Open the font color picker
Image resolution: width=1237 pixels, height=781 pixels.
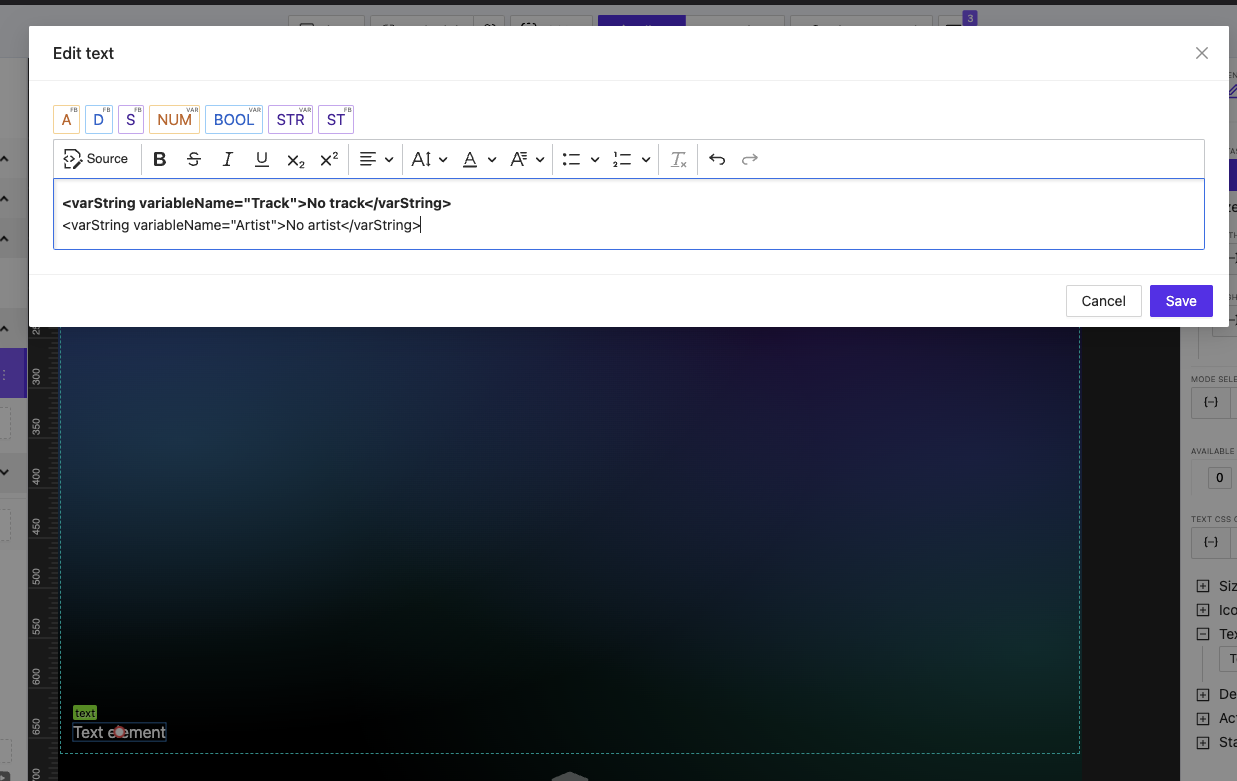pos(478,159)
